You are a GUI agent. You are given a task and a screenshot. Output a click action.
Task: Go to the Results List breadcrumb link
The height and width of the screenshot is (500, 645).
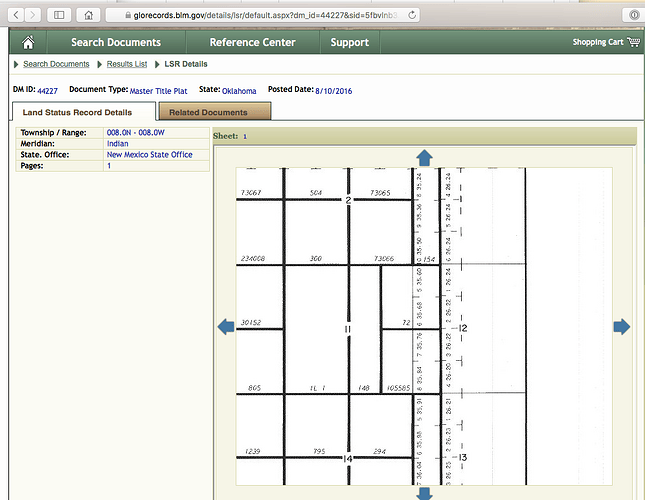[x=127, y=64]
